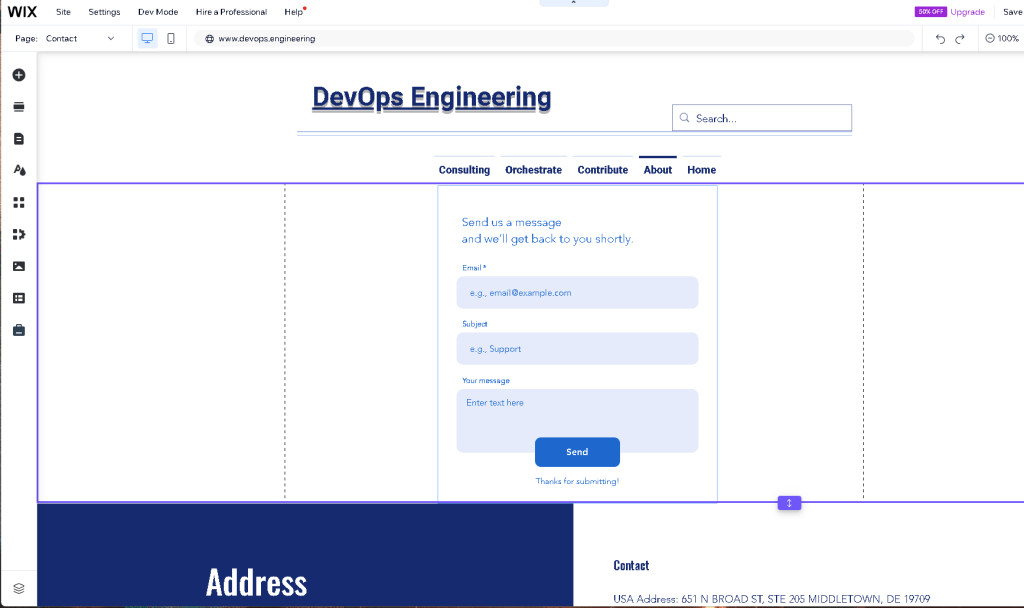The width and height of the screenshot is (1024, 608).
Task: Click the Redo arrow icon
Action: [960, 39]
